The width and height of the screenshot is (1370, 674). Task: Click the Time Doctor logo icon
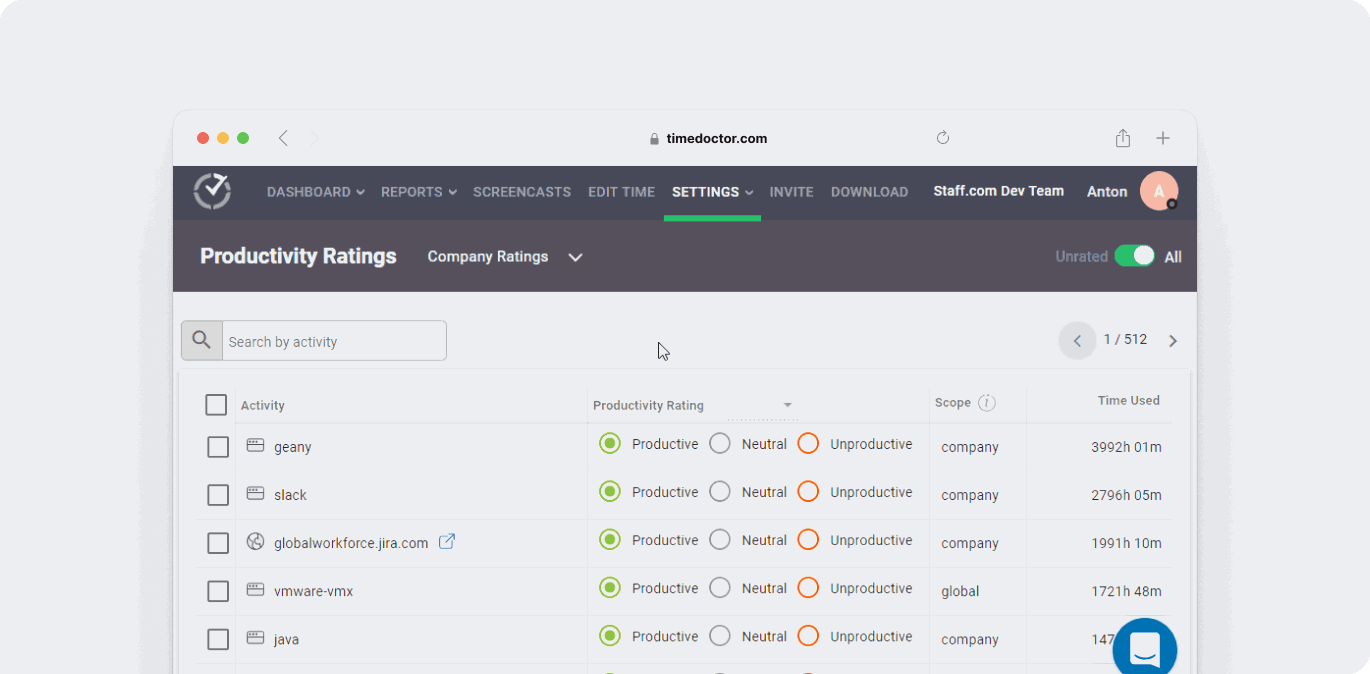(x=212, y=191)
